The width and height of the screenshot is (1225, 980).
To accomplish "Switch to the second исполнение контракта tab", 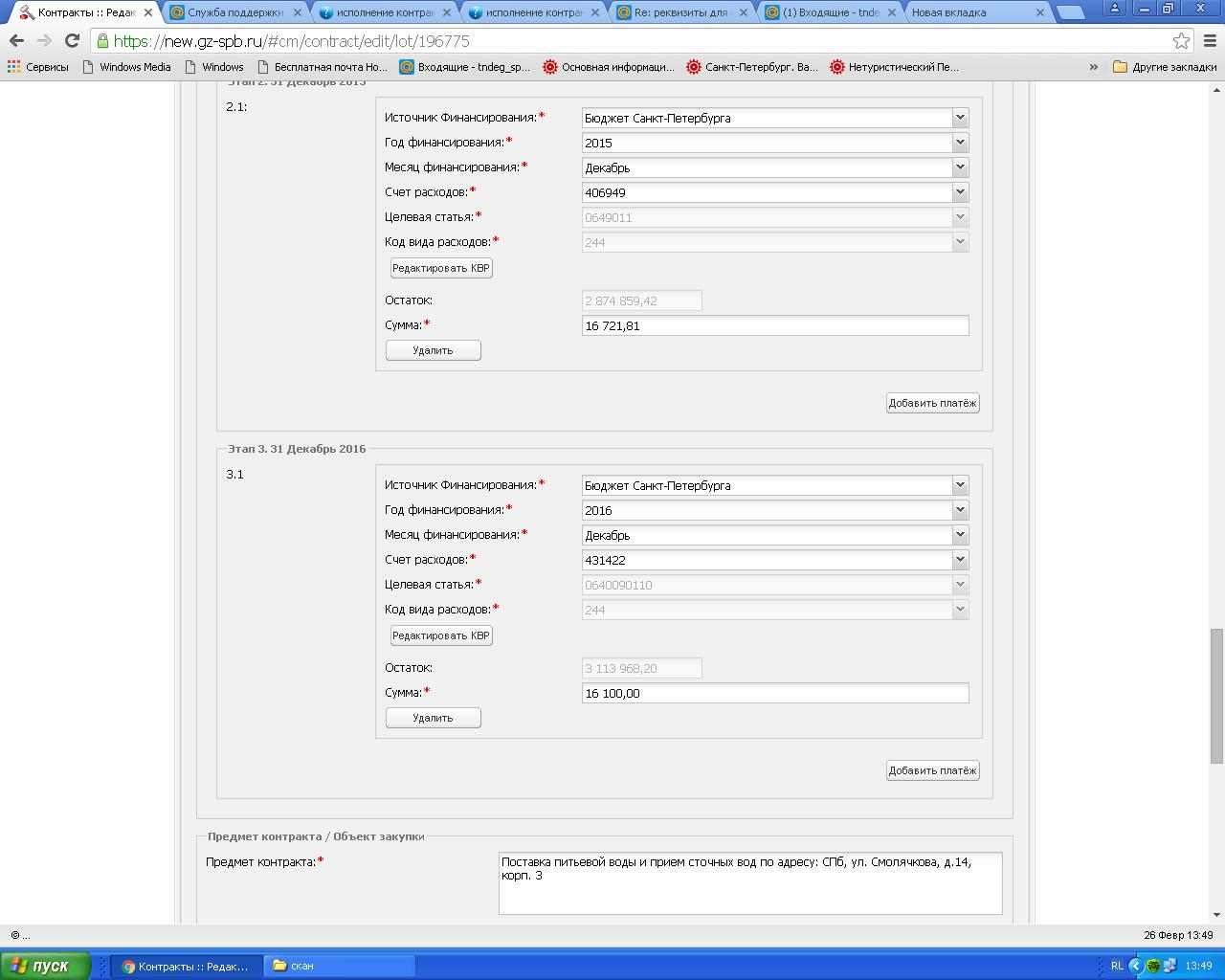I will pyautogui.click(x=533, y=12).
